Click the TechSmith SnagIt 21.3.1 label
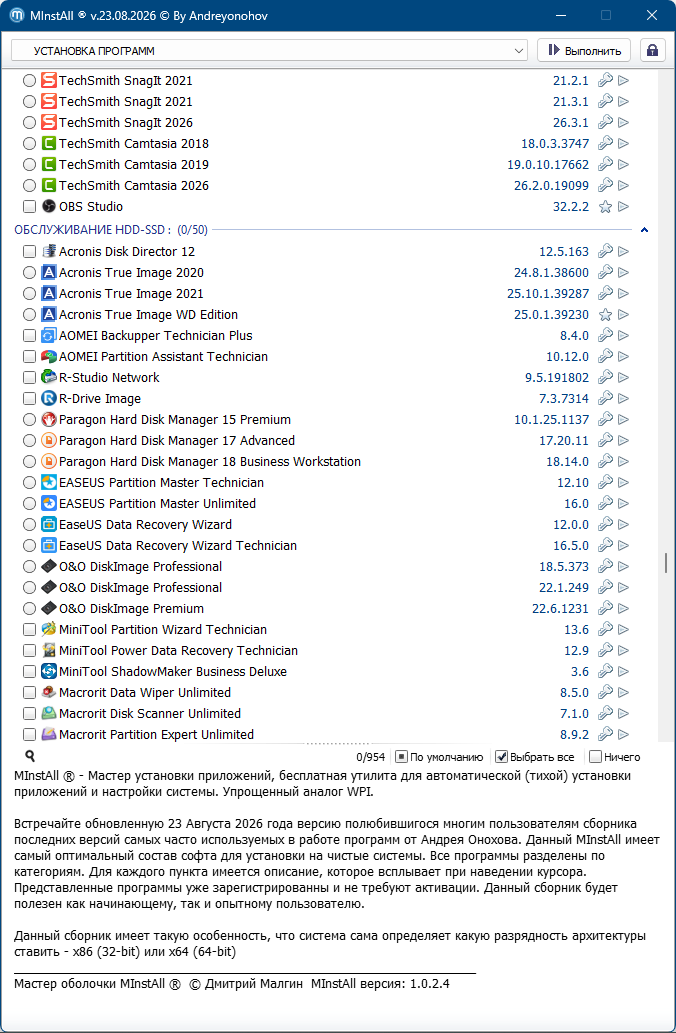 click(x=126, y=101)
